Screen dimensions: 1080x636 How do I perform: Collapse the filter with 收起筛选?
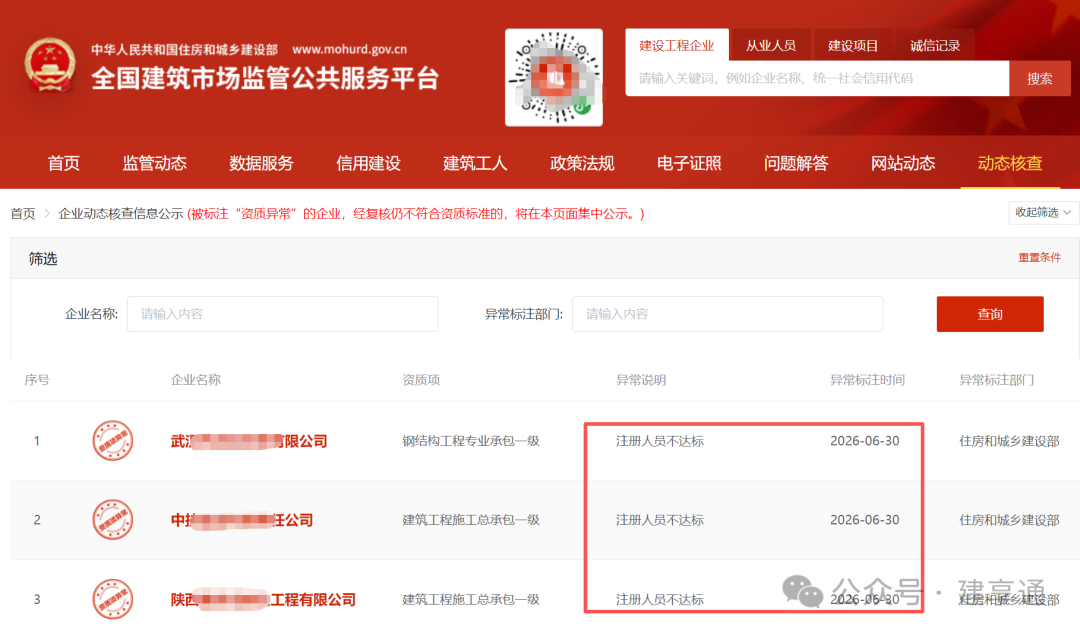click(x=1043, y=212)
